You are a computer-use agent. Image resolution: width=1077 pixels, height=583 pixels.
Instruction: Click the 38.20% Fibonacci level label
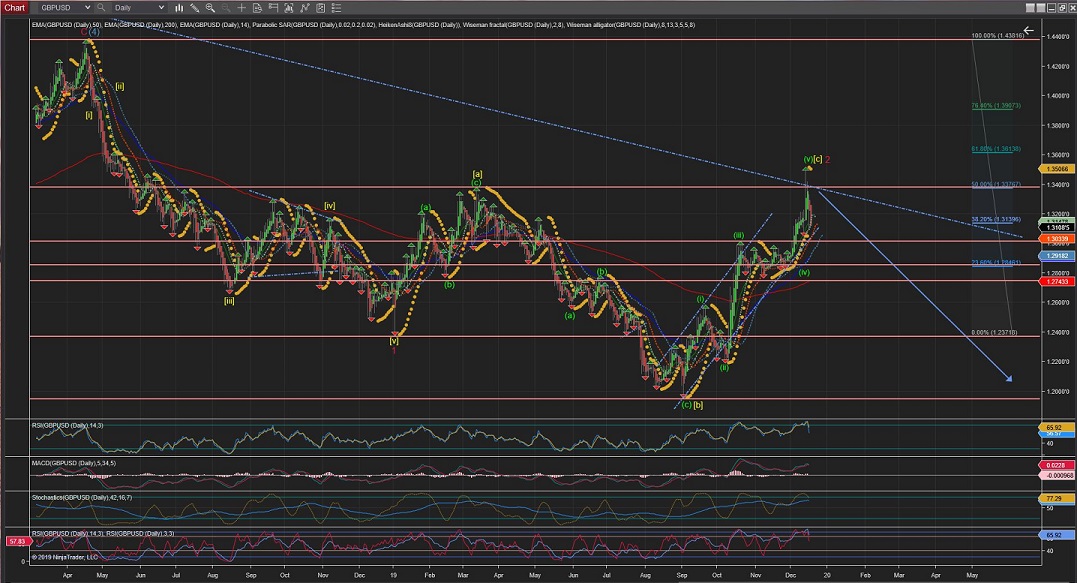[996, 219]
